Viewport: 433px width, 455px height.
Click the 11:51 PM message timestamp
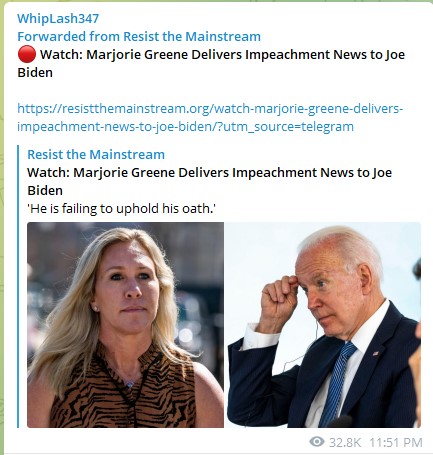[396, 442]
